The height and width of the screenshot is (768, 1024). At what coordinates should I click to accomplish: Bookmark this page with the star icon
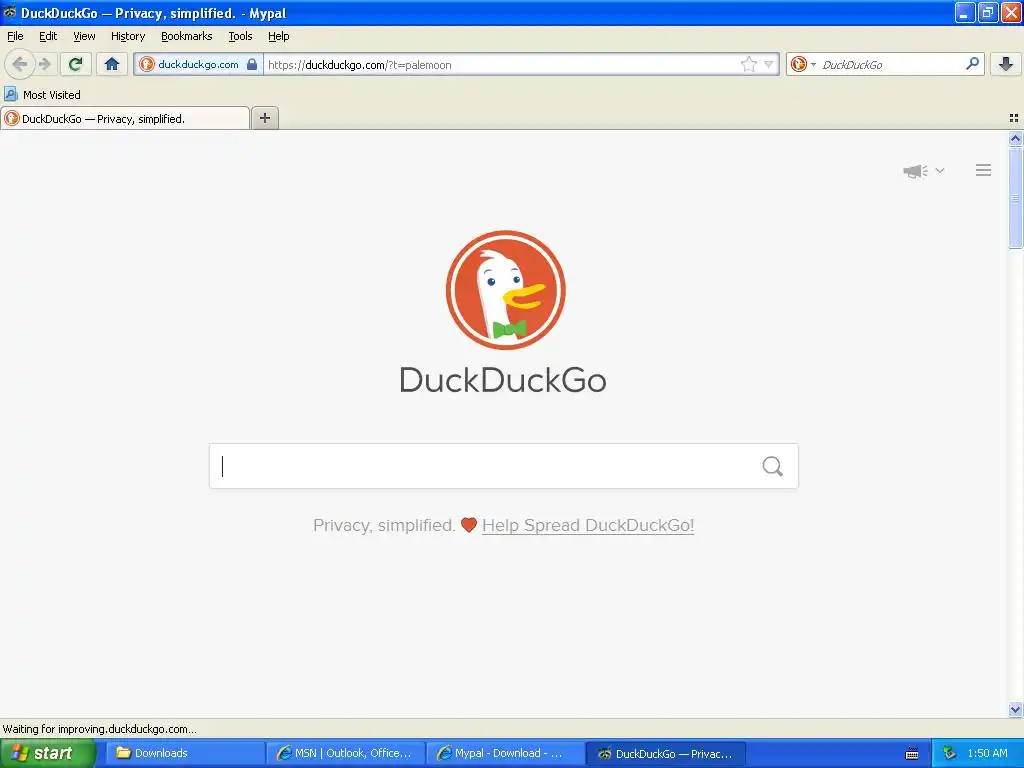tap(748, 64)
